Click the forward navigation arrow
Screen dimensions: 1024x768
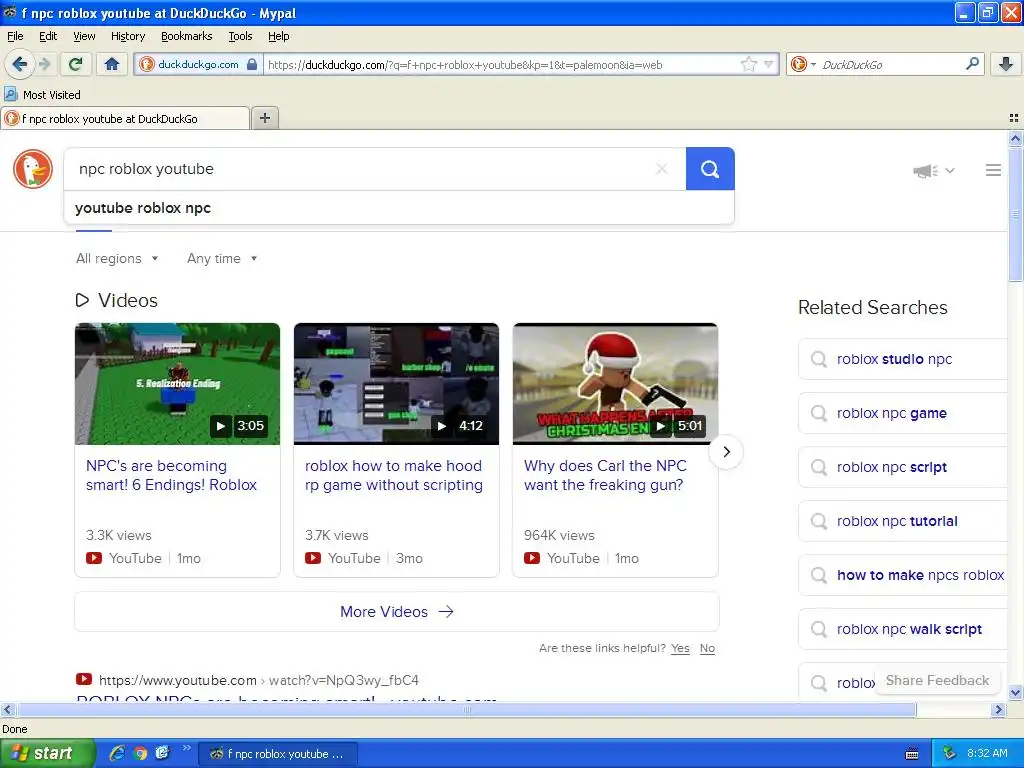[x=44, y=64]
